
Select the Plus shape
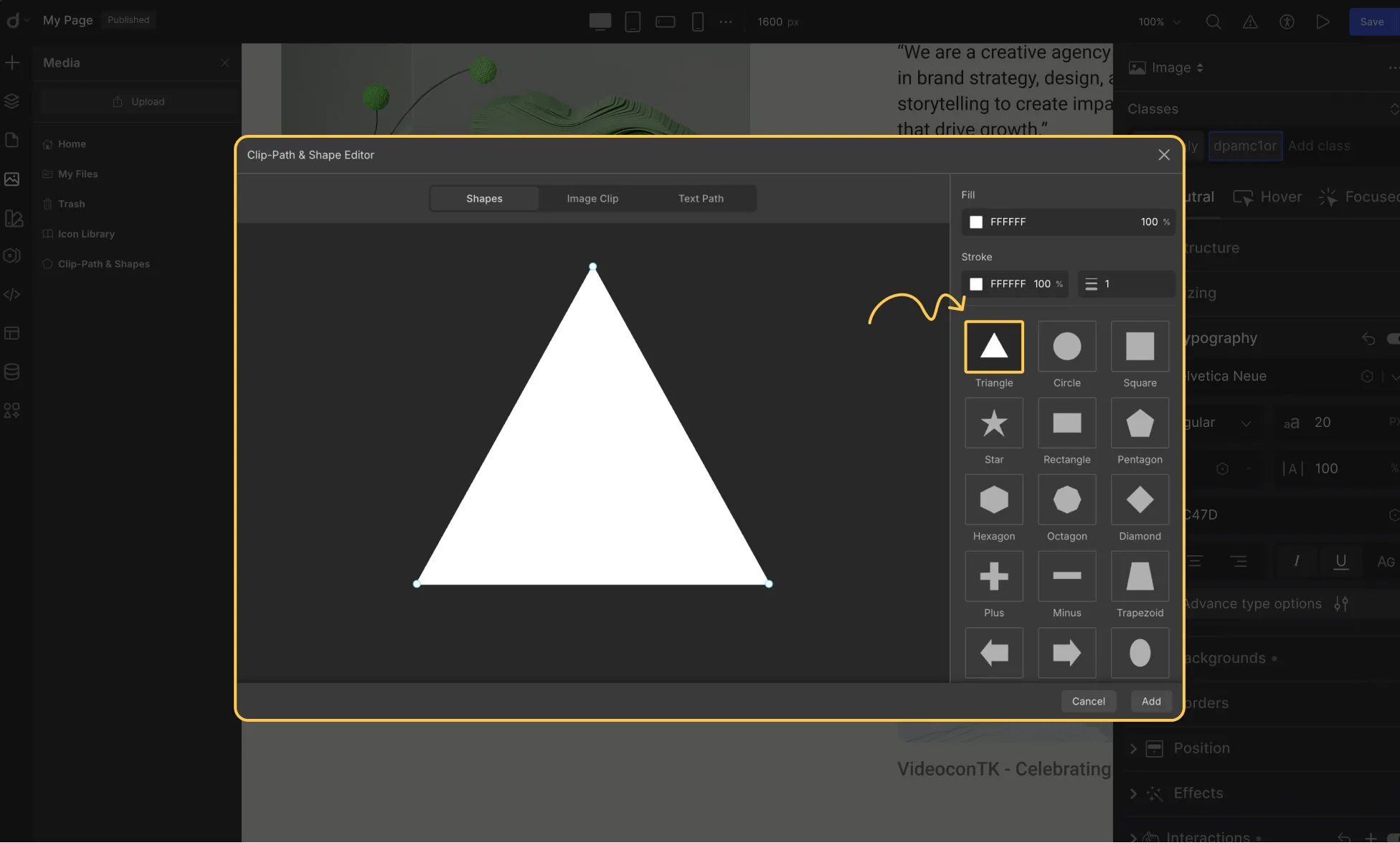993,576
